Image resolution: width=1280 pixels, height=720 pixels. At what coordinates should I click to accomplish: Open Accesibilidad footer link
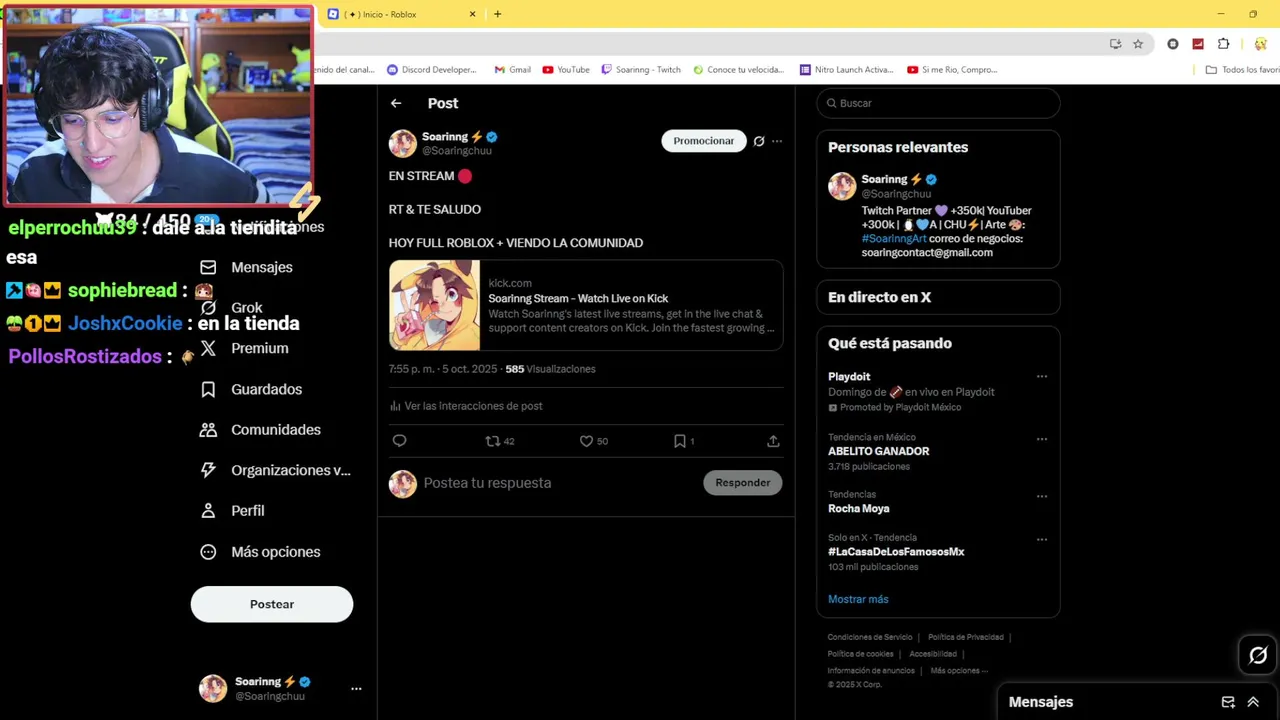click(x=933, y=654)
